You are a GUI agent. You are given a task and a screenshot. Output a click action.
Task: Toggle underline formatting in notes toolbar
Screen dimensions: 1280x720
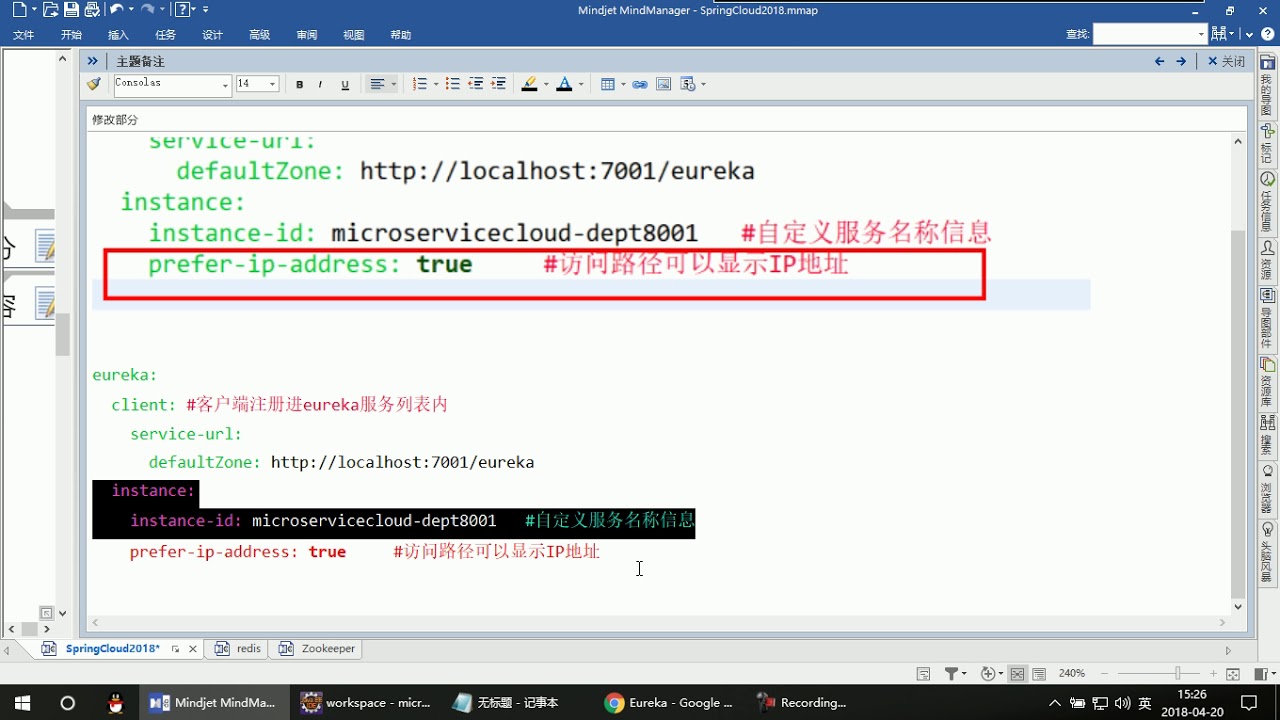pyautogui.click(x=345, y=85)
